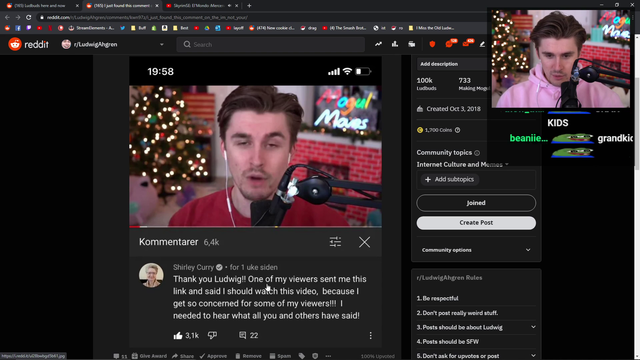
Task: Mute the audio icon on the Skyrim tab
Action: tap(229, 6)
